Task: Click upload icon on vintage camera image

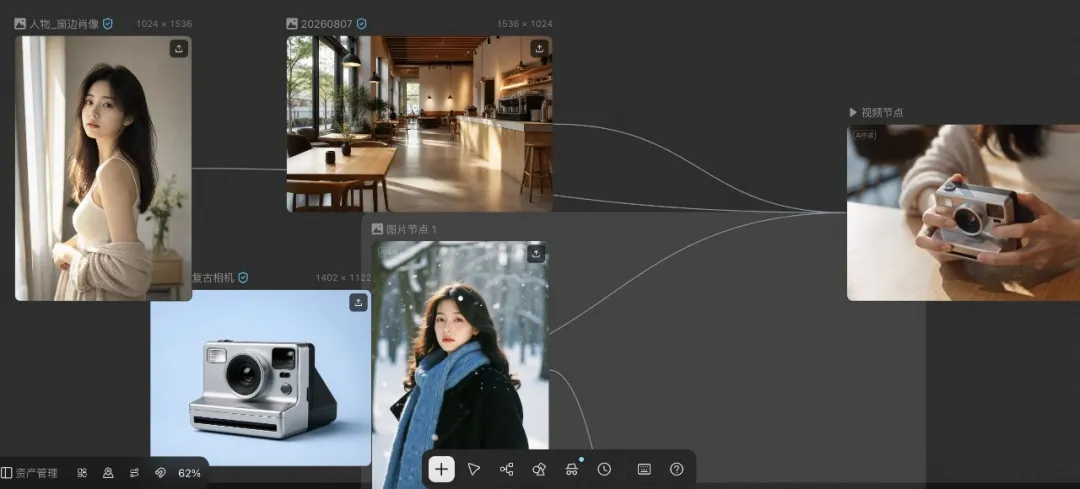Action: (358, 302)
